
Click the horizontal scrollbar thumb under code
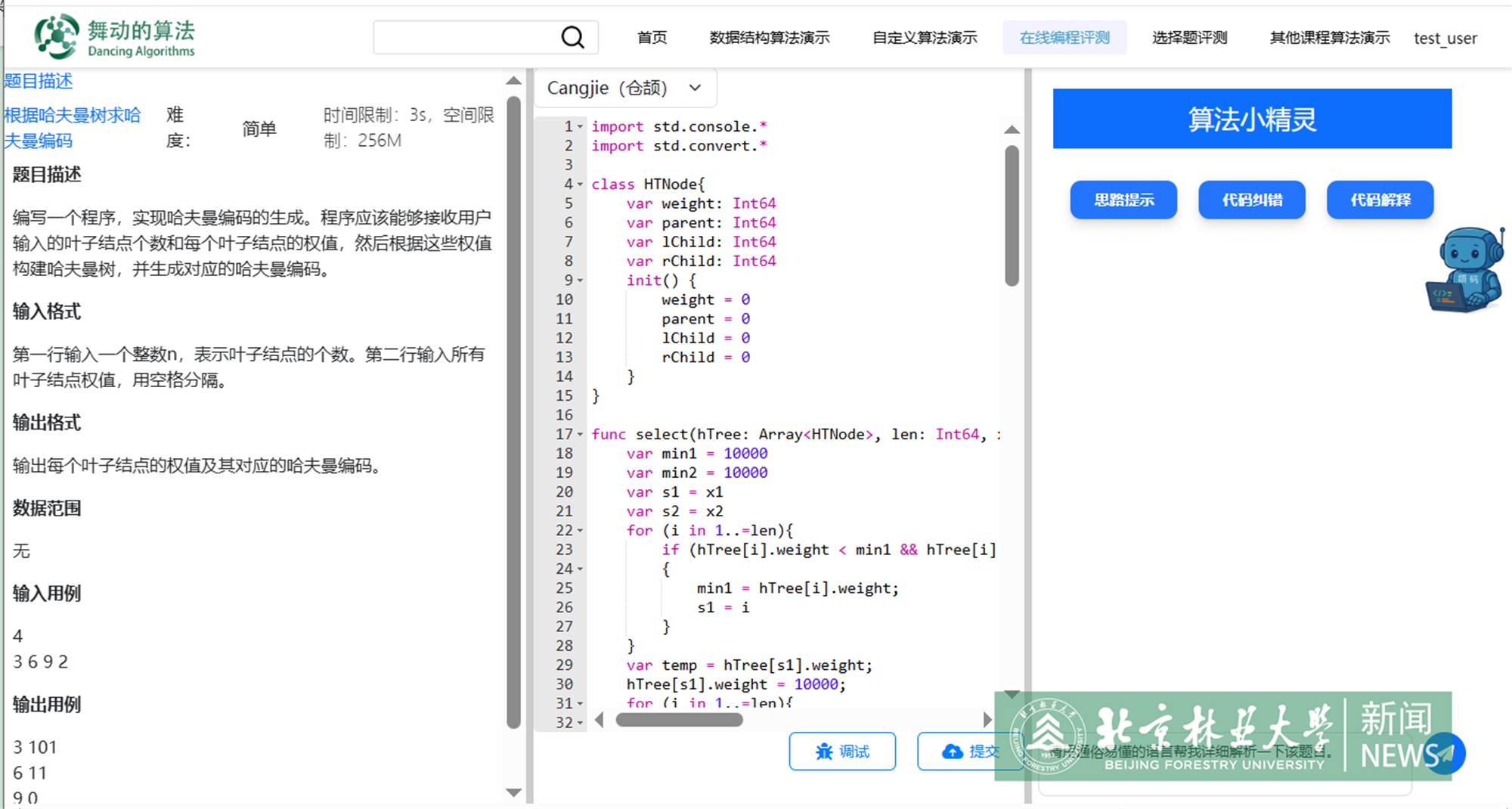pos(679,721)
